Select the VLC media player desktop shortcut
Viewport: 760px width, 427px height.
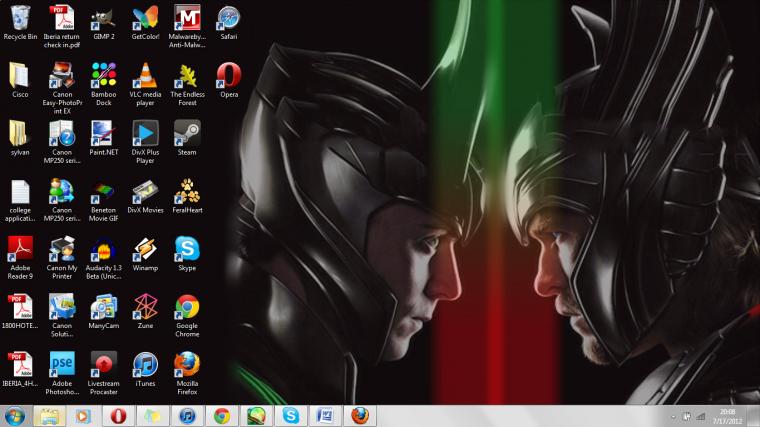click(145, 84)
